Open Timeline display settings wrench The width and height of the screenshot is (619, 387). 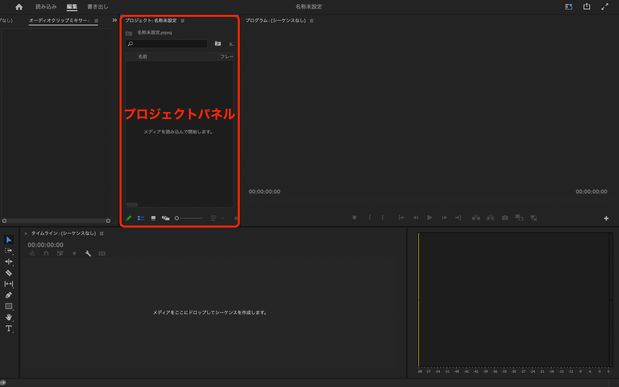pos(88,254)
